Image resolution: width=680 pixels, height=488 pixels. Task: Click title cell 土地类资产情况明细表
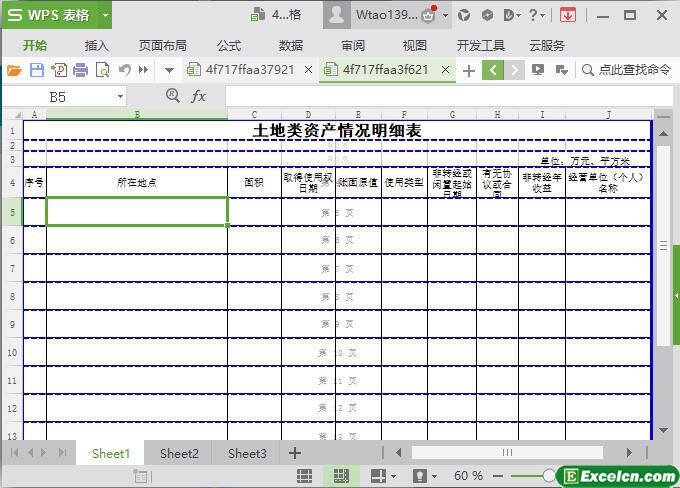tap(337, 131)
